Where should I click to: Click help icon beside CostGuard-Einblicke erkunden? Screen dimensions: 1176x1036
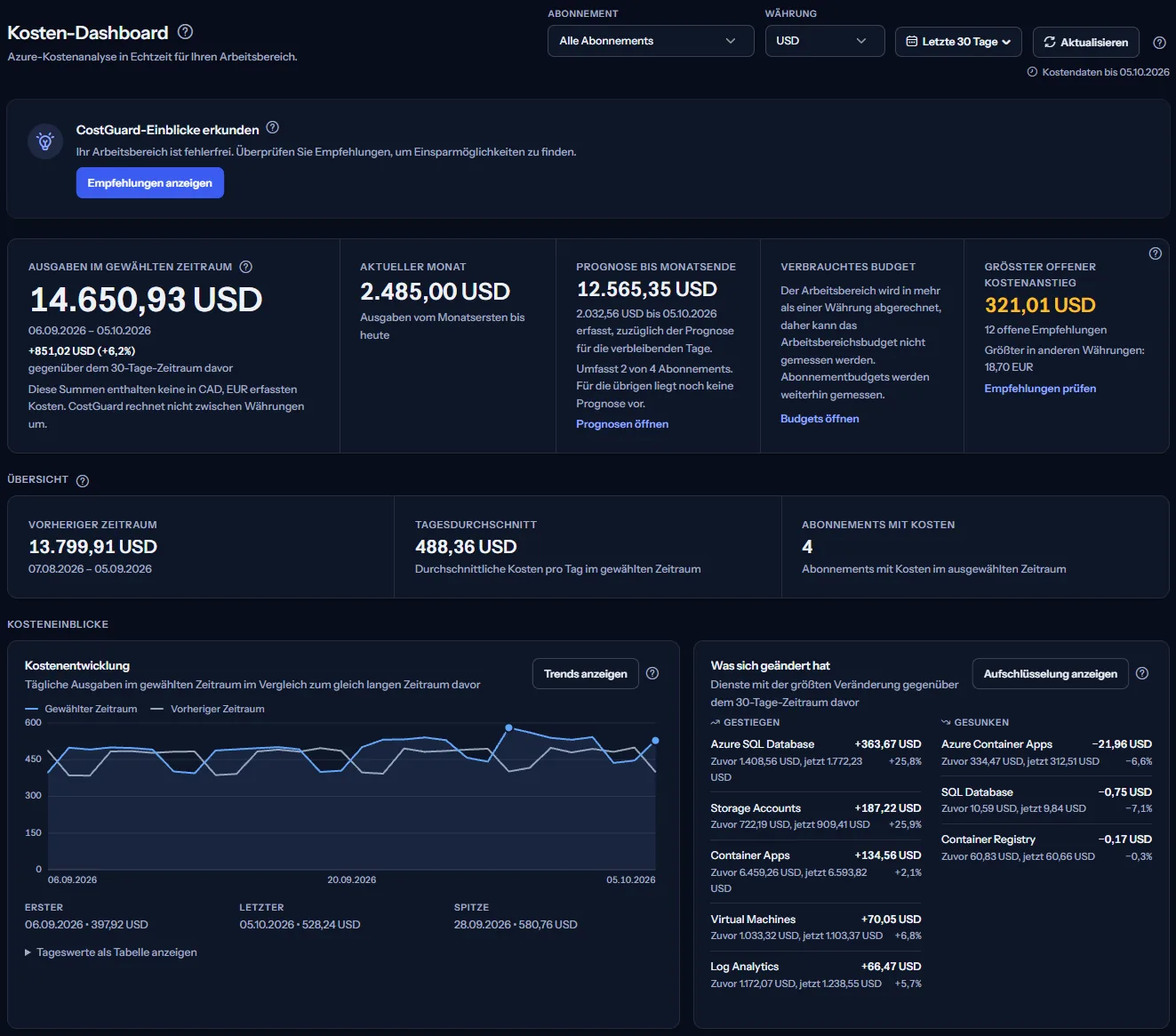[273, 128]
